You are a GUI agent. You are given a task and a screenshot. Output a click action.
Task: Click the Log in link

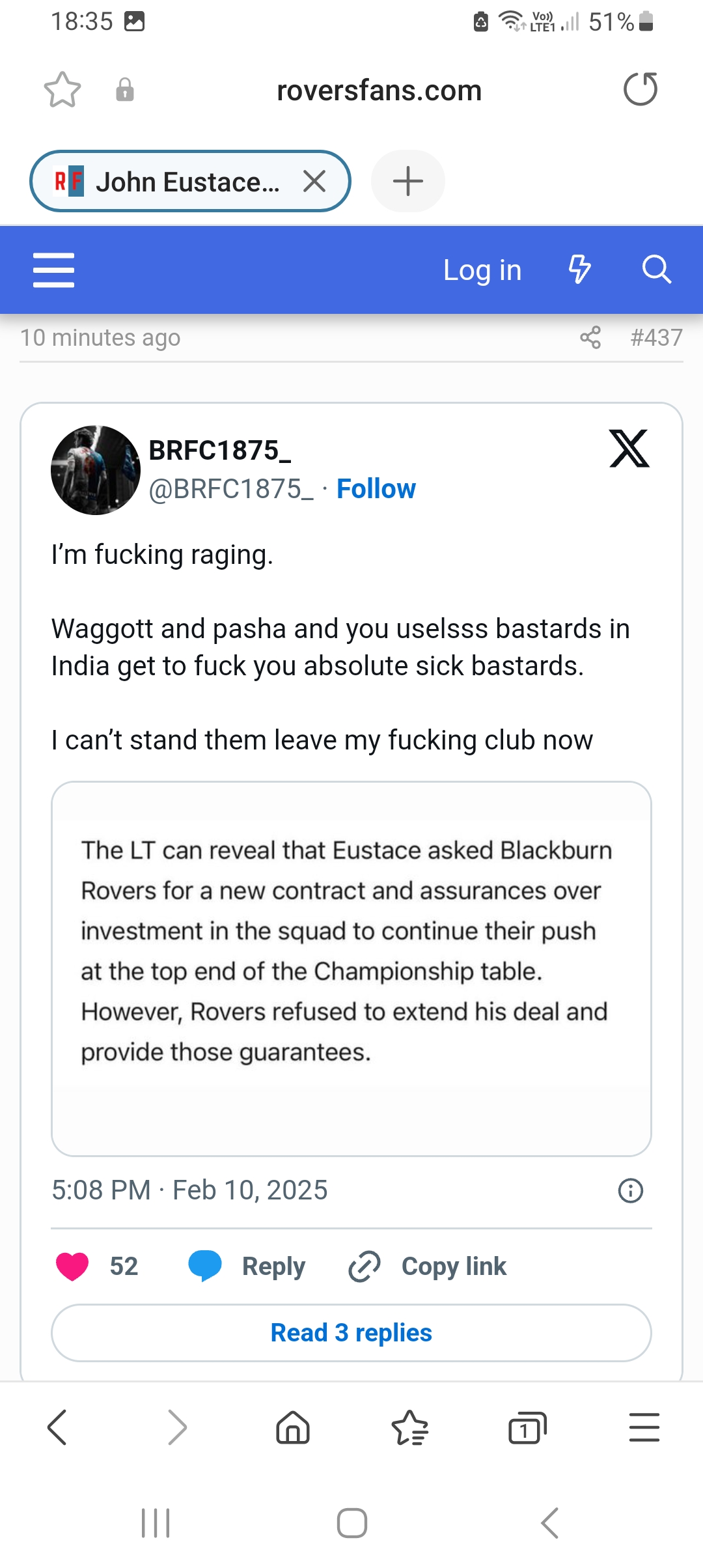point(482,270)
